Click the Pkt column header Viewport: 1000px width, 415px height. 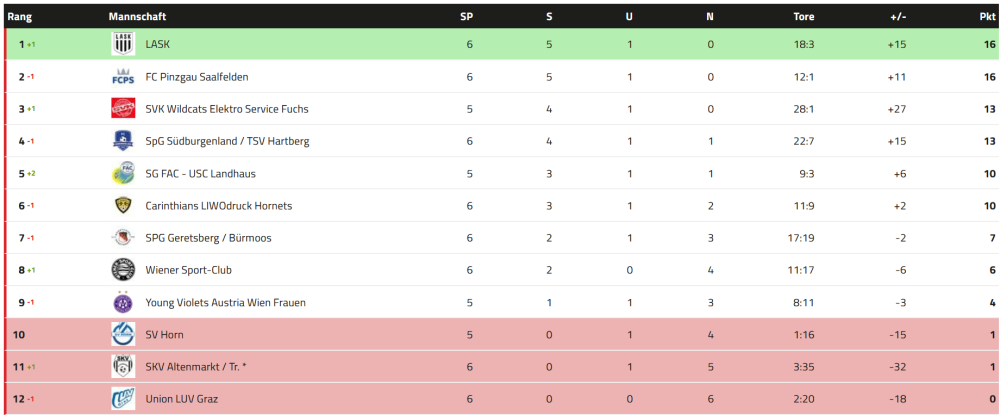point(987,17)
